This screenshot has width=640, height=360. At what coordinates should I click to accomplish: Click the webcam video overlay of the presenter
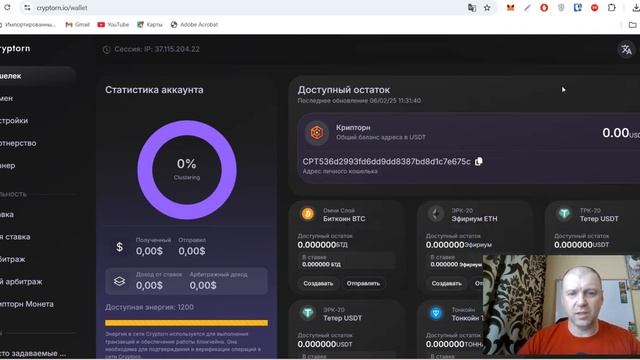pyautogui.click(x=561, y=305)
